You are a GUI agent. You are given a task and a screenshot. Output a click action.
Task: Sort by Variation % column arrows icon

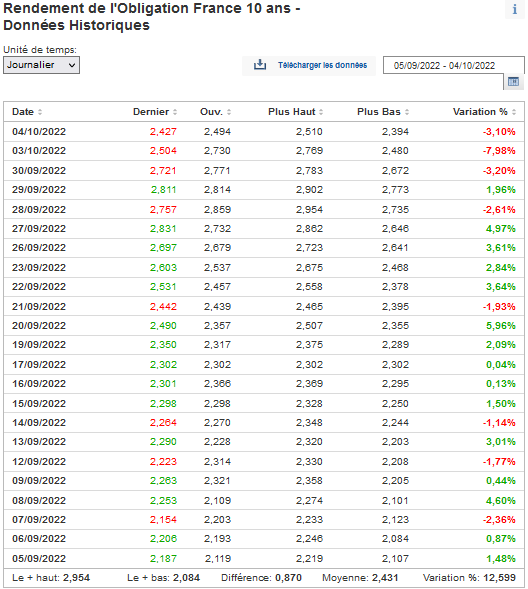click(514, 112)
